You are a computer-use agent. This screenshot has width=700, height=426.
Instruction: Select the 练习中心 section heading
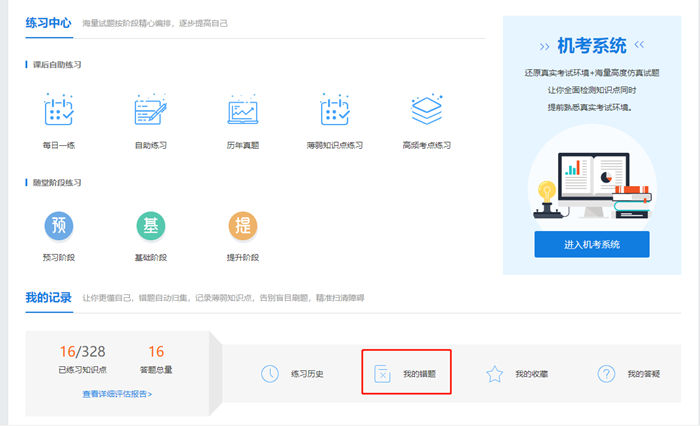pos(48,23)
